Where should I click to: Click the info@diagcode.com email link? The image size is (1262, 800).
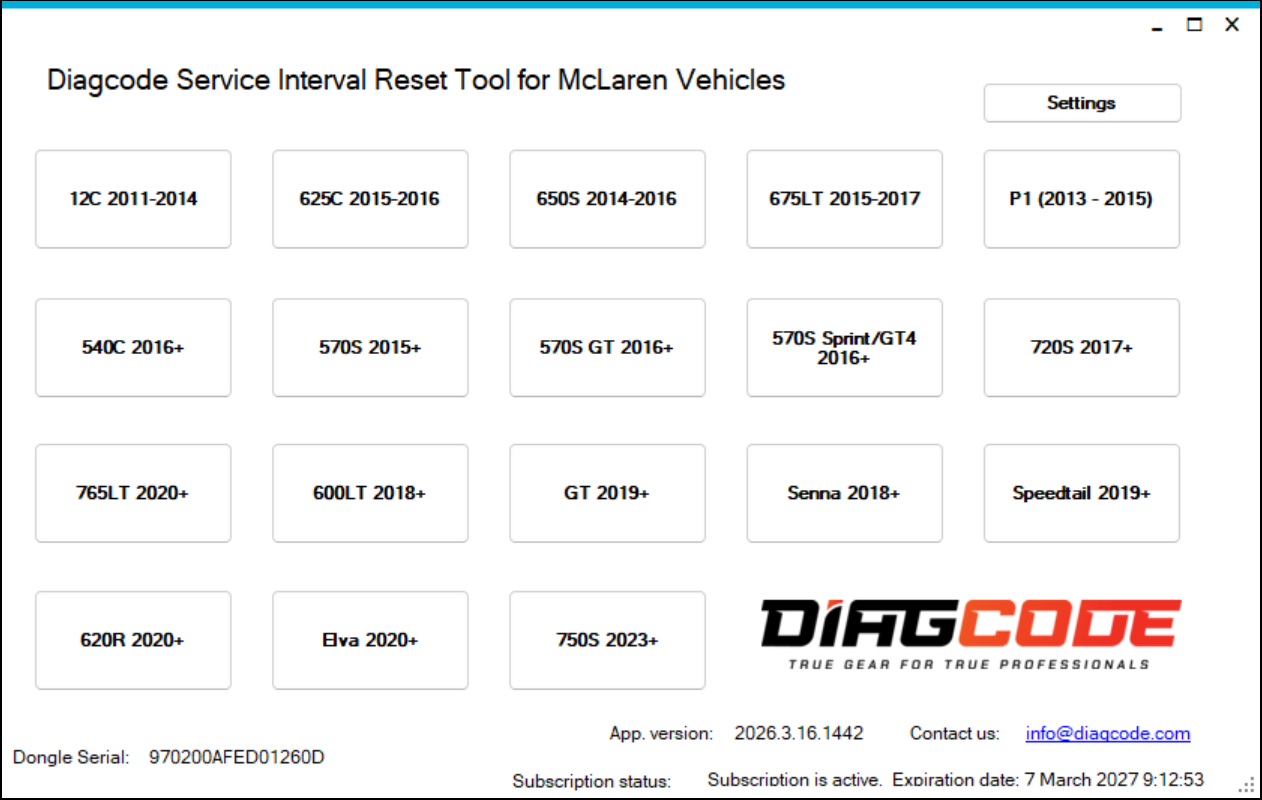[x=1107, y=734]
